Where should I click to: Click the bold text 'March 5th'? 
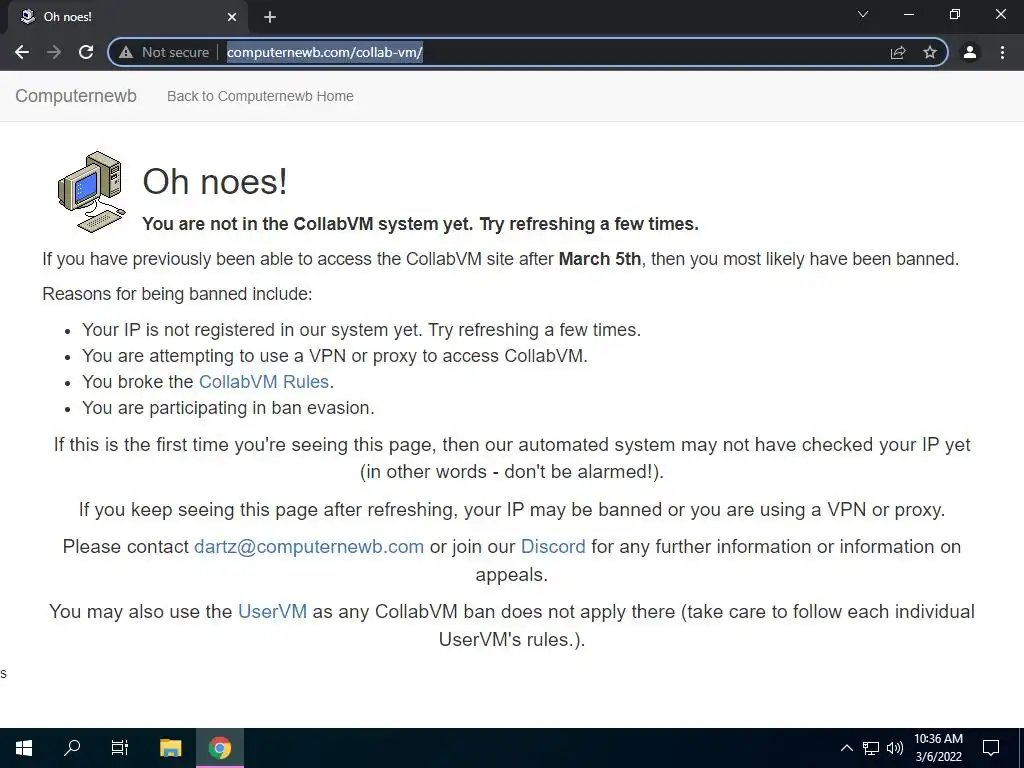click(600, 259)
